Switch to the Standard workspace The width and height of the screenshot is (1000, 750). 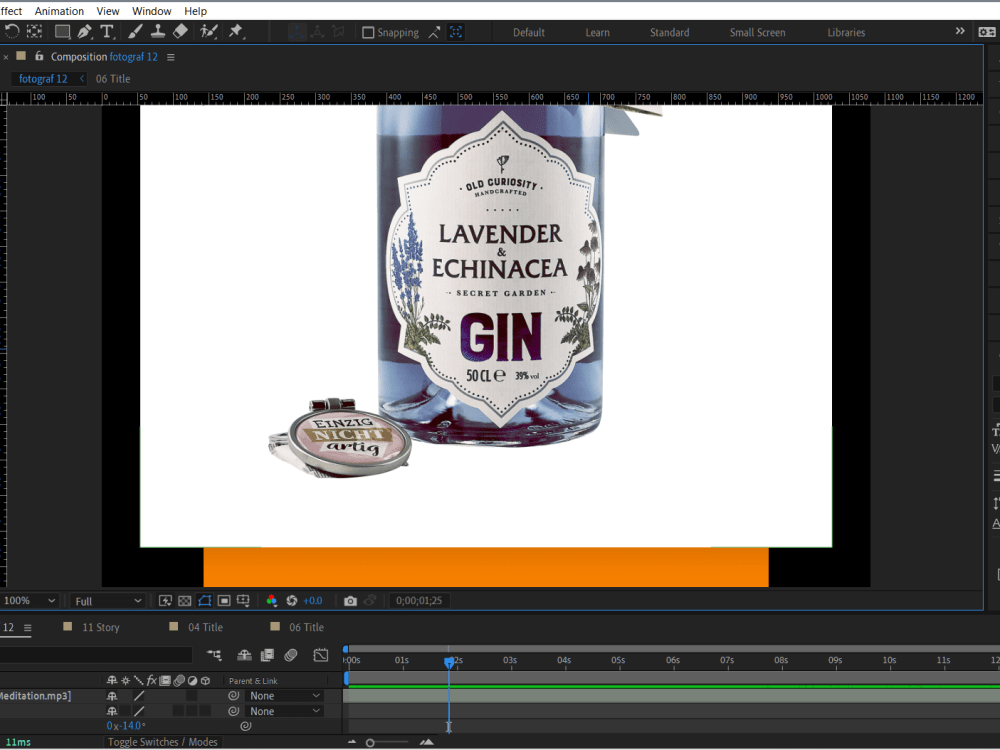tap(669, 33)
